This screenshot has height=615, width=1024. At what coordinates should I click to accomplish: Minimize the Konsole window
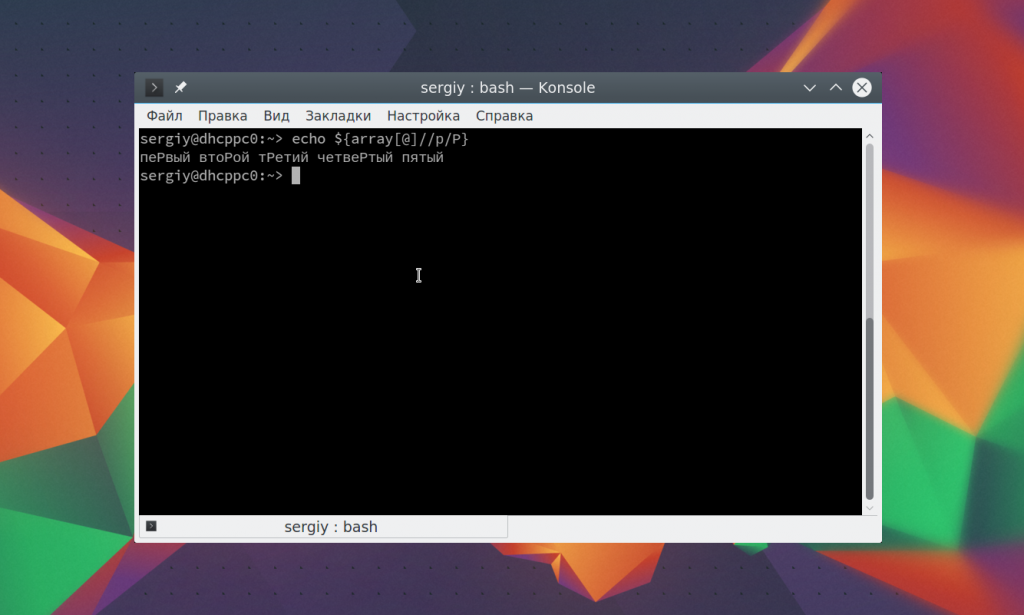click(810, 88)
